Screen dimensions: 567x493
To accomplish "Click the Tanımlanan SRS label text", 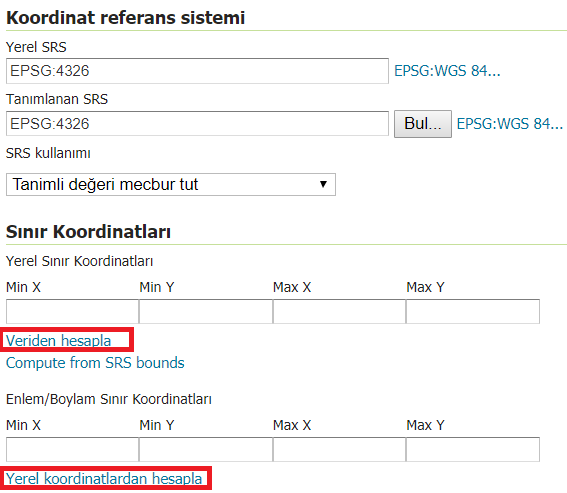I will pyautogui.click(x=57, y=99).
